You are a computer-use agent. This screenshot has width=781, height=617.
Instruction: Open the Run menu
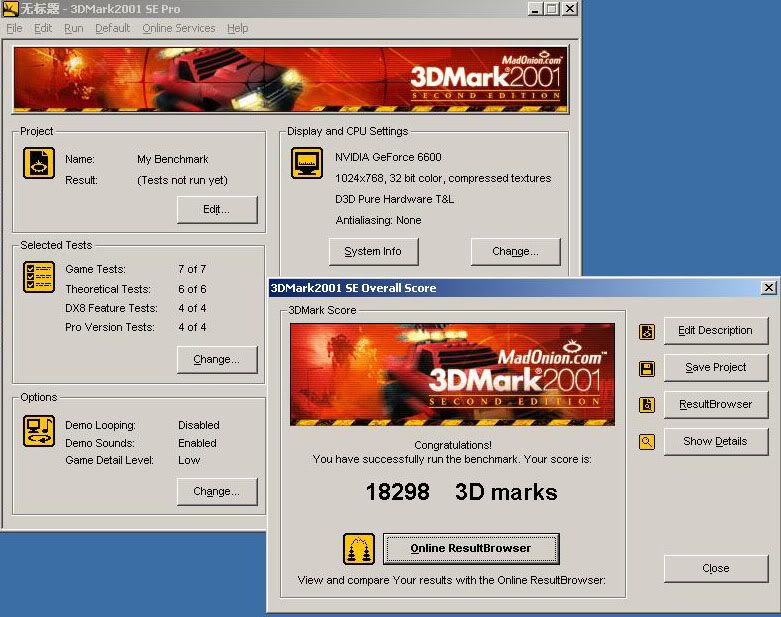click(x=74, y=28)
